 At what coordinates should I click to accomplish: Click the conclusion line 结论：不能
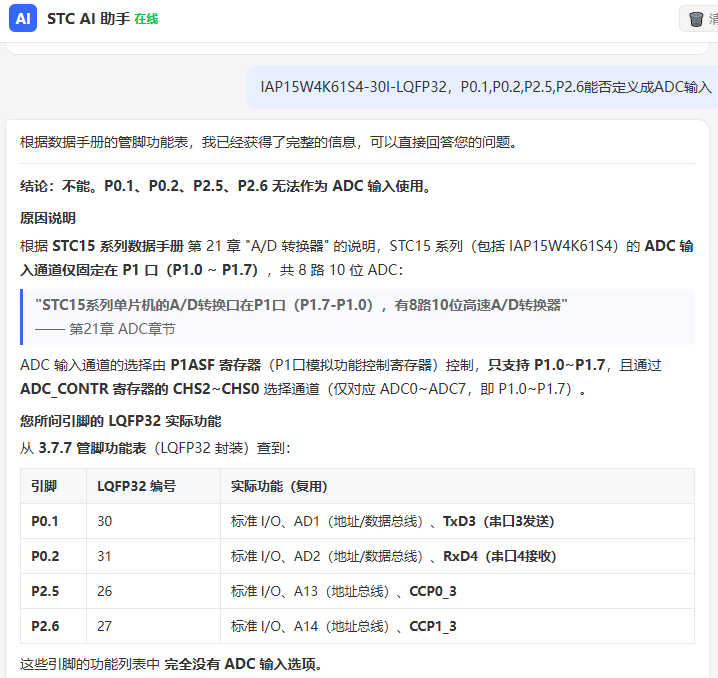pyautogui.click(x=225, y=186)
